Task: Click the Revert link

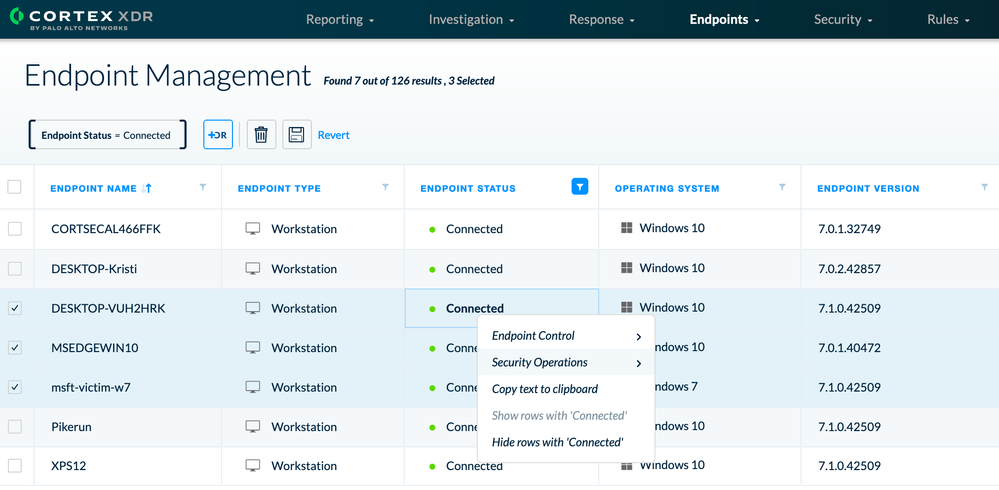Action: click(x=334, y=135)
